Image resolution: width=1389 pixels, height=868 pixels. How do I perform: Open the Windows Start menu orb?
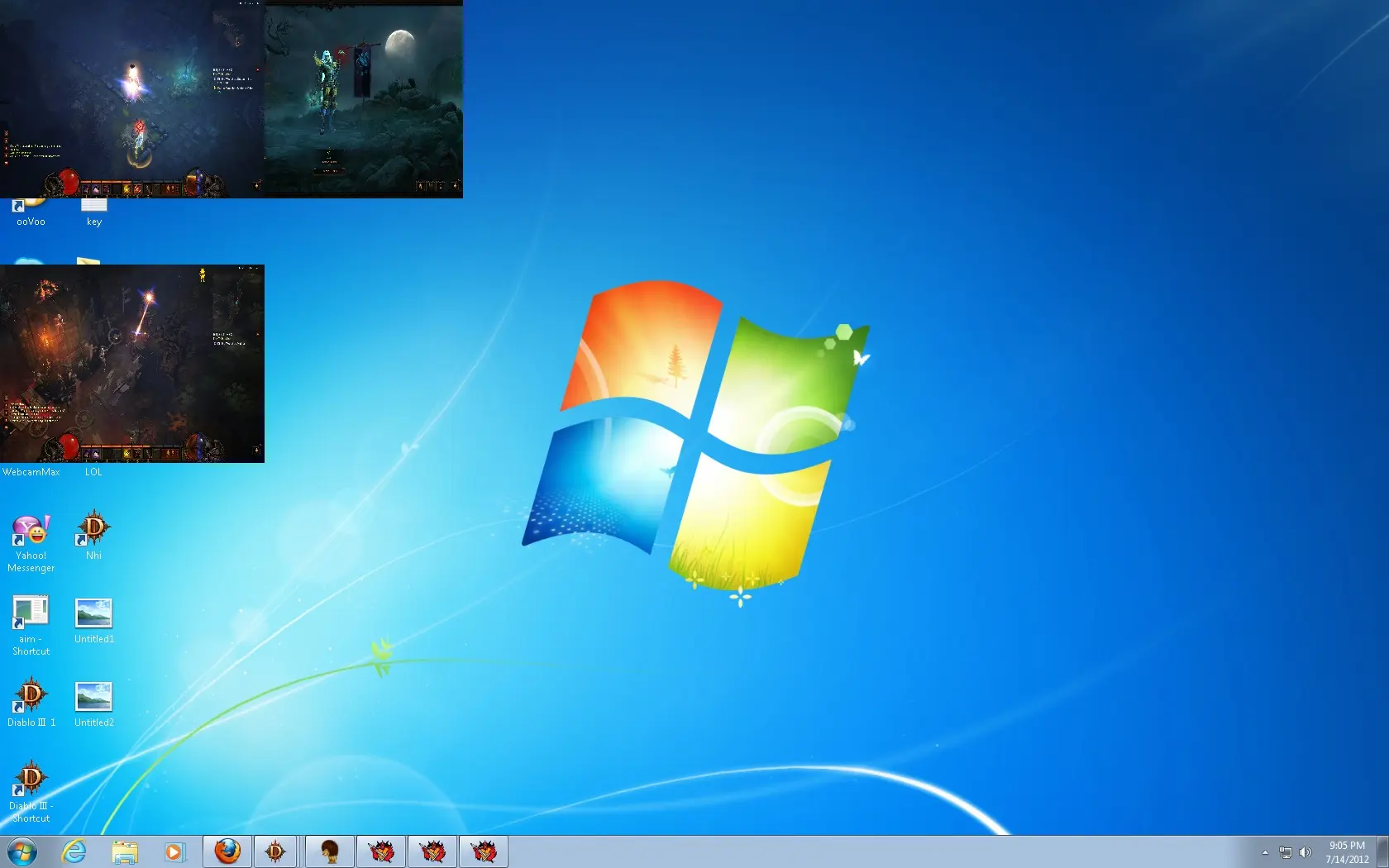tap(22, 851)
